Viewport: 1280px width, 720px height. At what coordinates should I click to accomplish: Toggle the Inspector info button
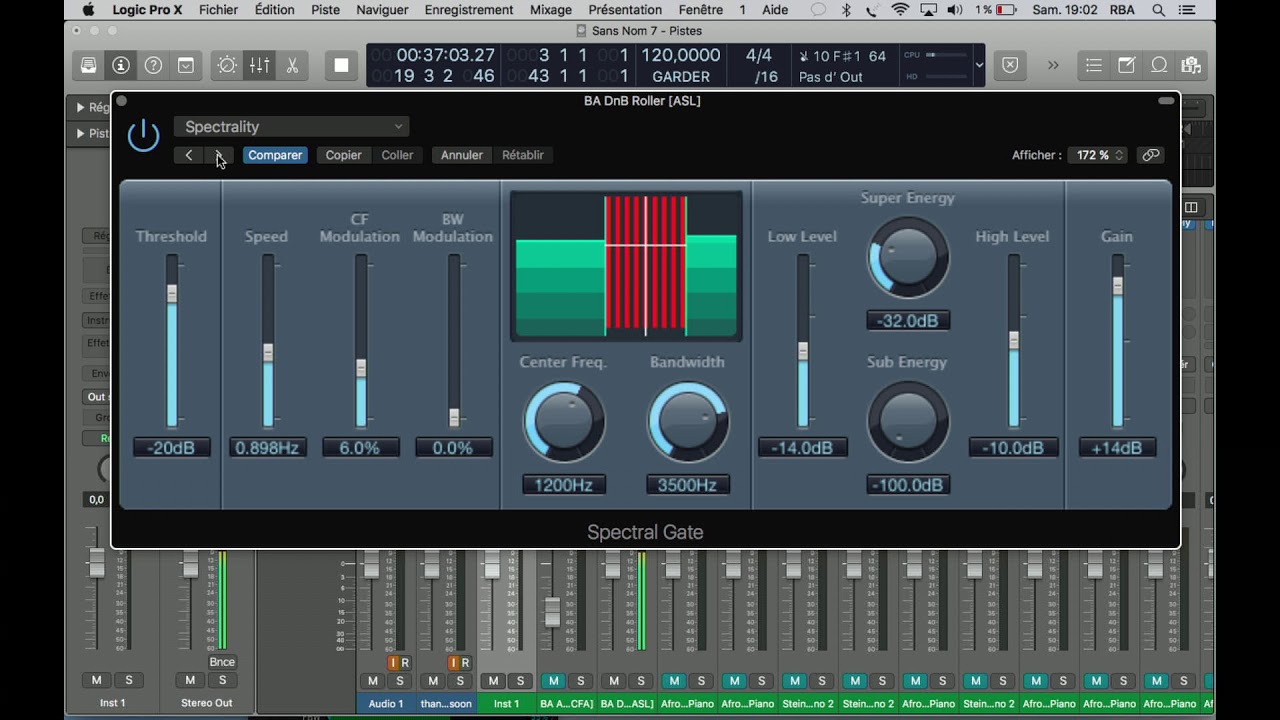point(121,65)
